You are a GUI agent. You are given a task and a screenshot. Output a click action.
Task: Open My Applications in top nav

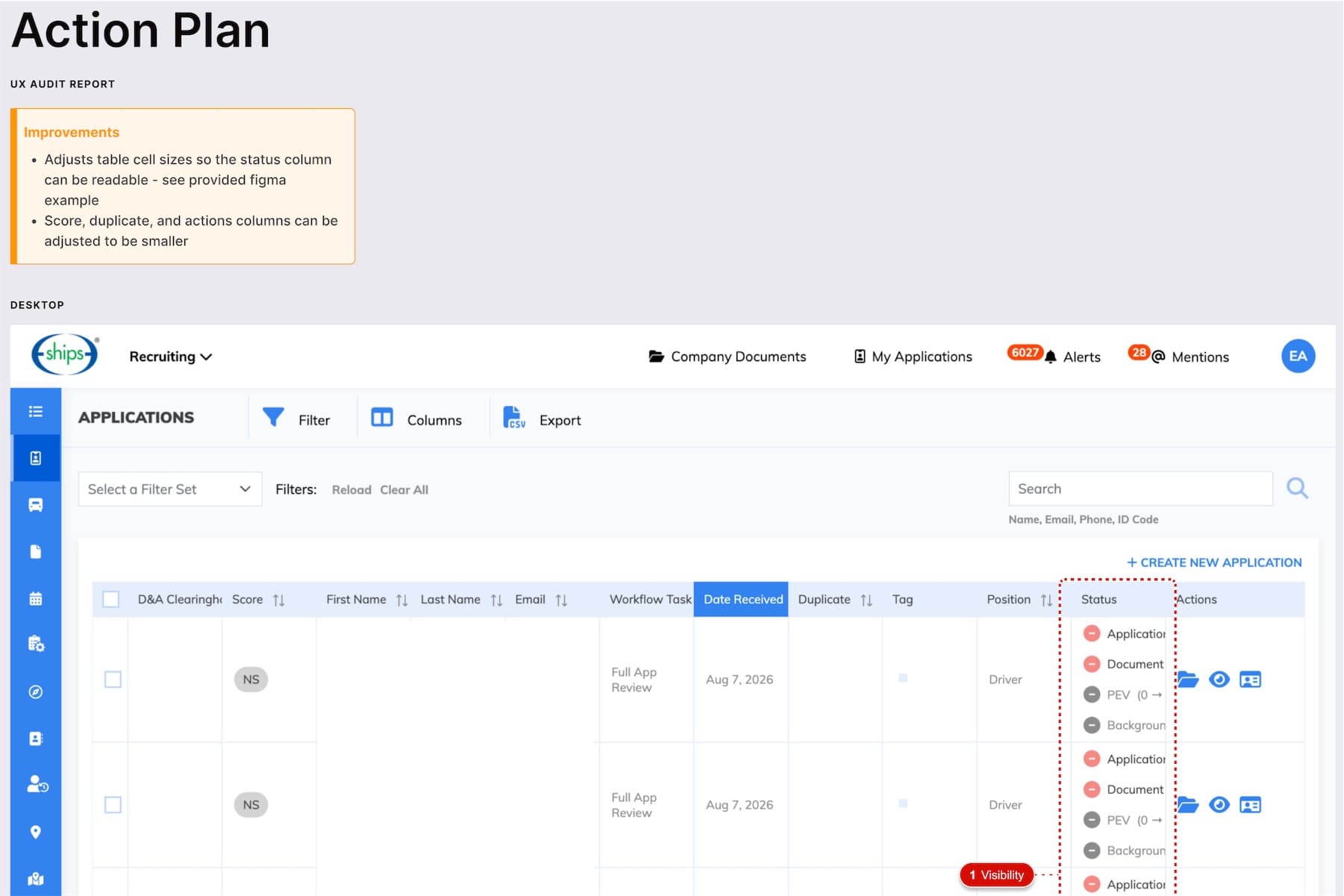click(913, 357)
